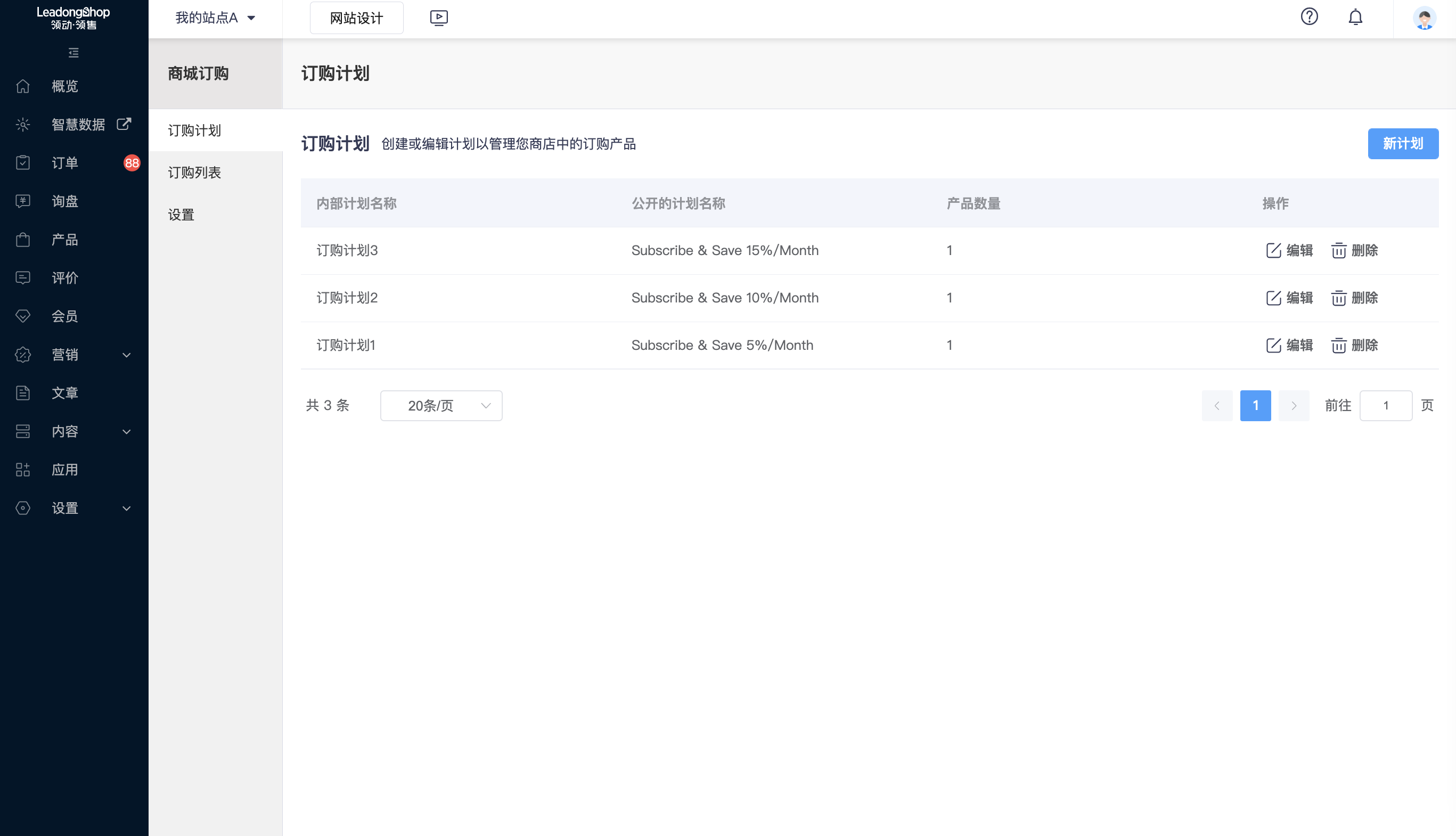The width and height of the screenshot is (1456, 836).
Task: Switch to the 订购列表 tab
Action: point(194,171)
